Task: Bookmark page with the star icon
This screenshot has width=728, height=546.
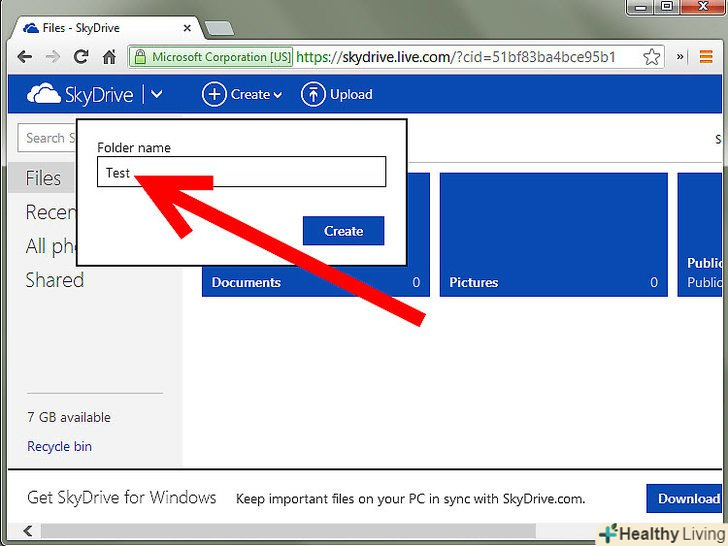Action: 651,57
